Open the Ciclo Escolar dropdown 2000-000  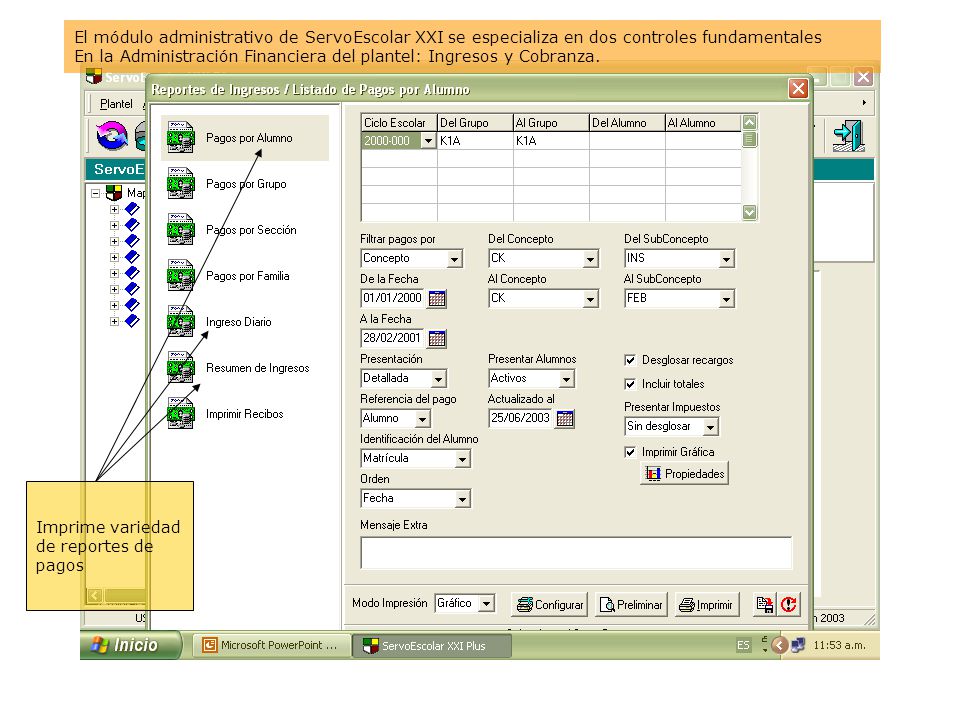[x=428, y=141]
